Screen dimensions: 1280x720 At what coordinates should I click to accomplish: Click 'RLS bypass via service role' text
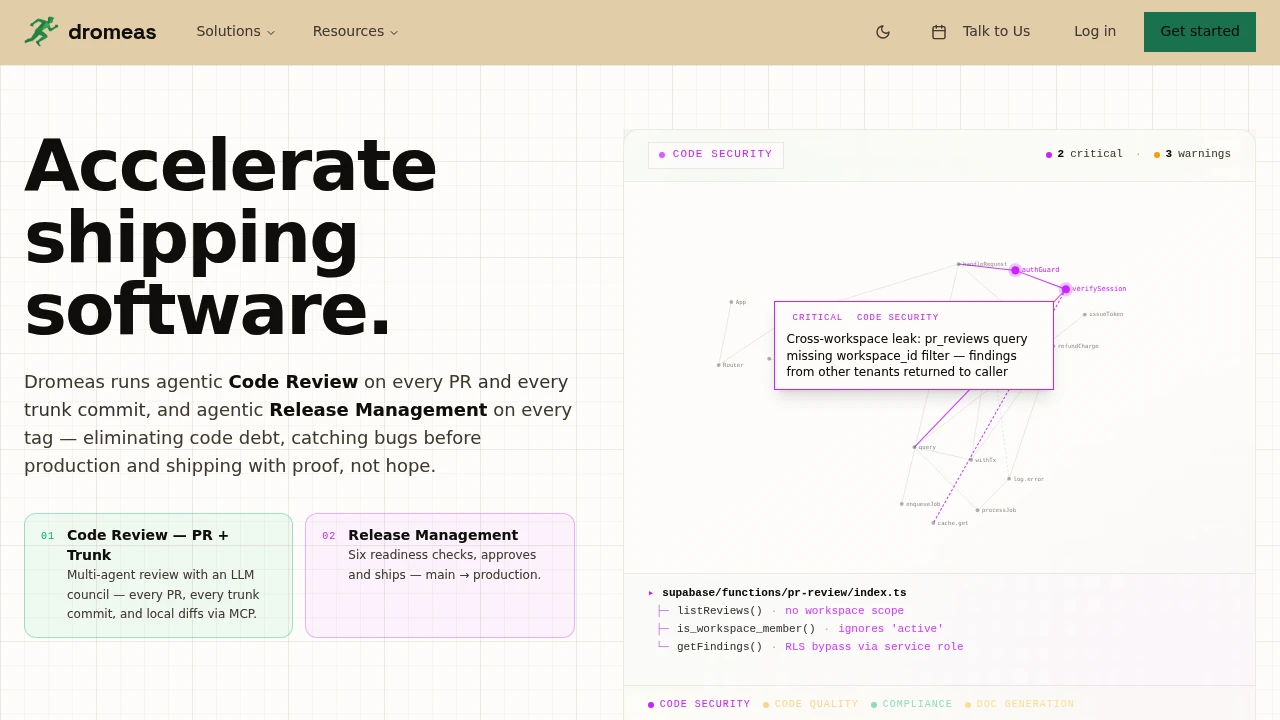point(874,647)
